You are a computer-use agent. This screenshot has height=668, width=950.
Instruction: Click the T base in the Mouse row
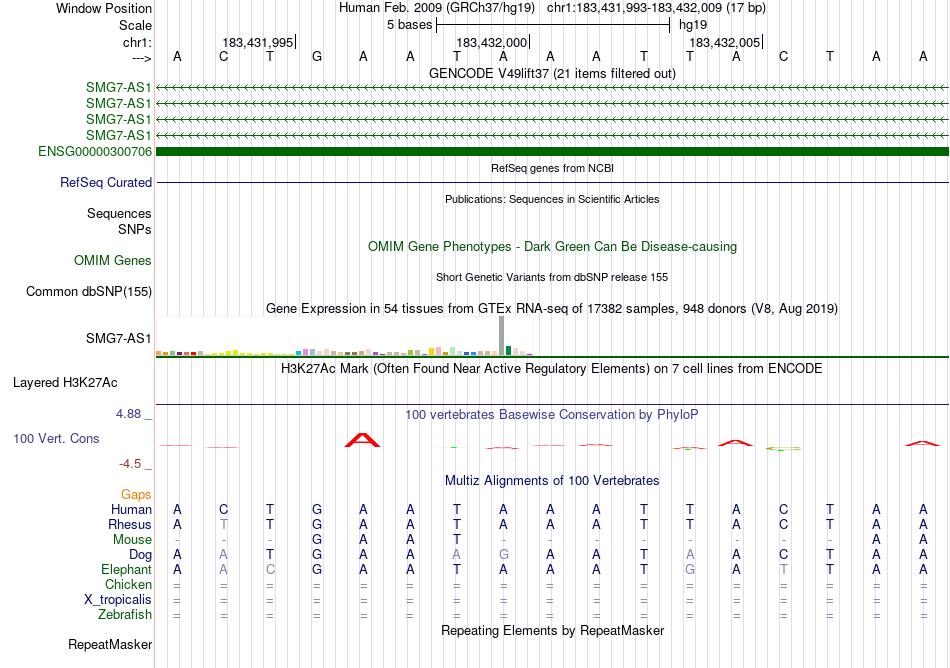(457, 540)
